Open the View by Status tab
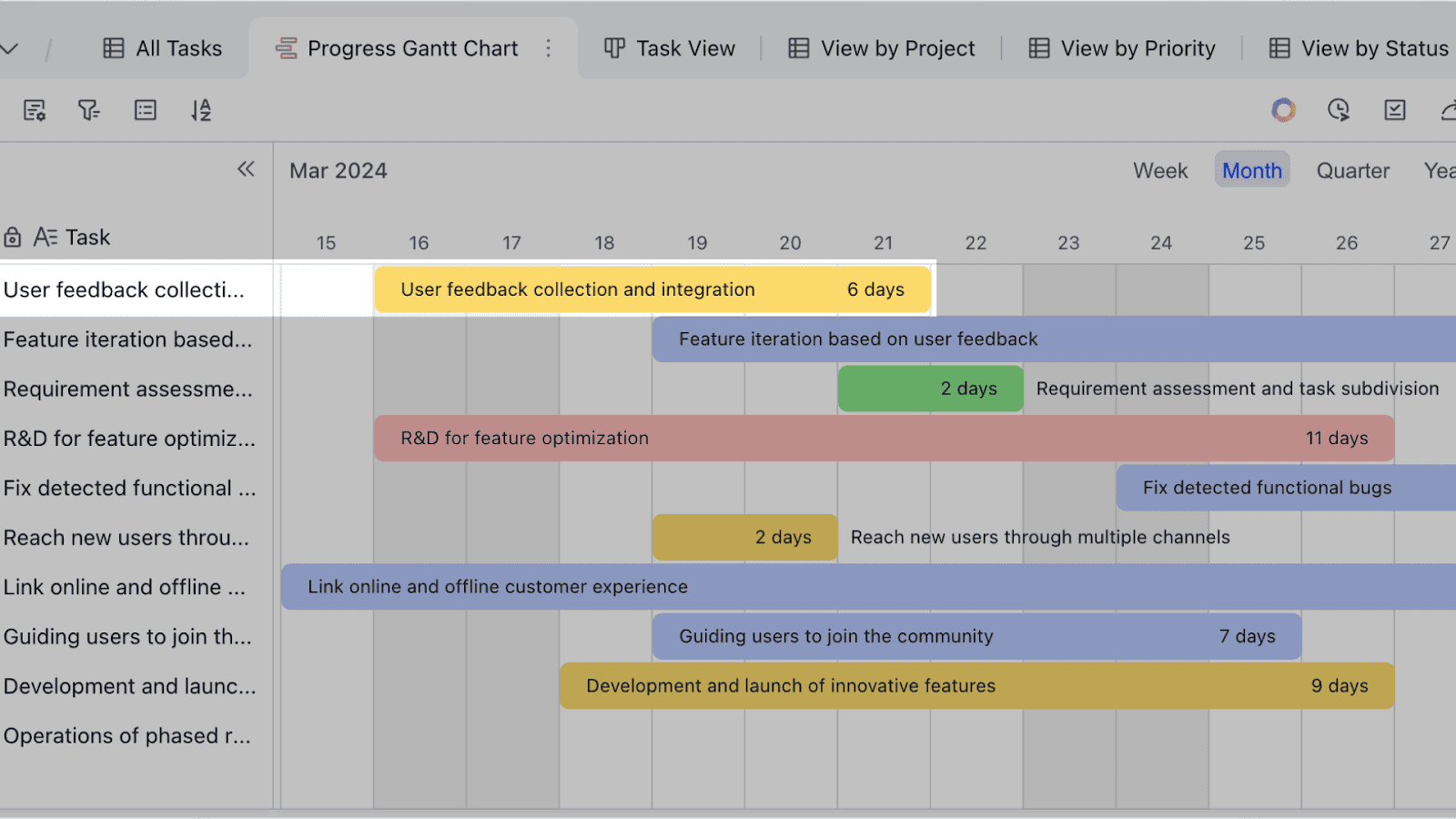This screenshot has width=1456, height=819. (1358, 48)
